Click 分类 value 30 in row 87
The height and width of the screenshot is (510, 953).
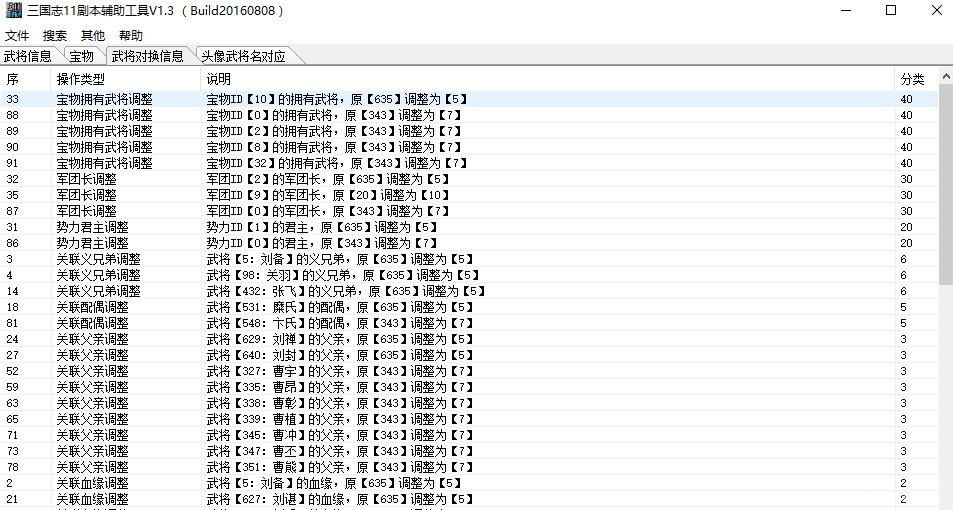[x=906, y=211]
